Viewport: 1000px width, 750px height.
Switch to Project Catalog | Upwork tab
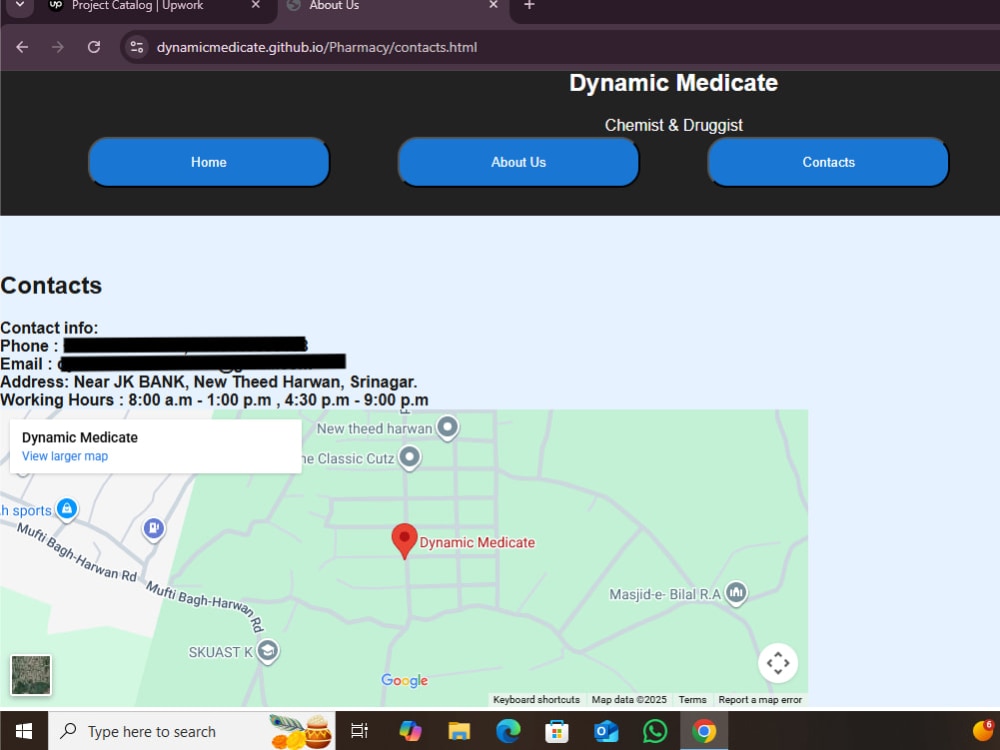[137, 6]
